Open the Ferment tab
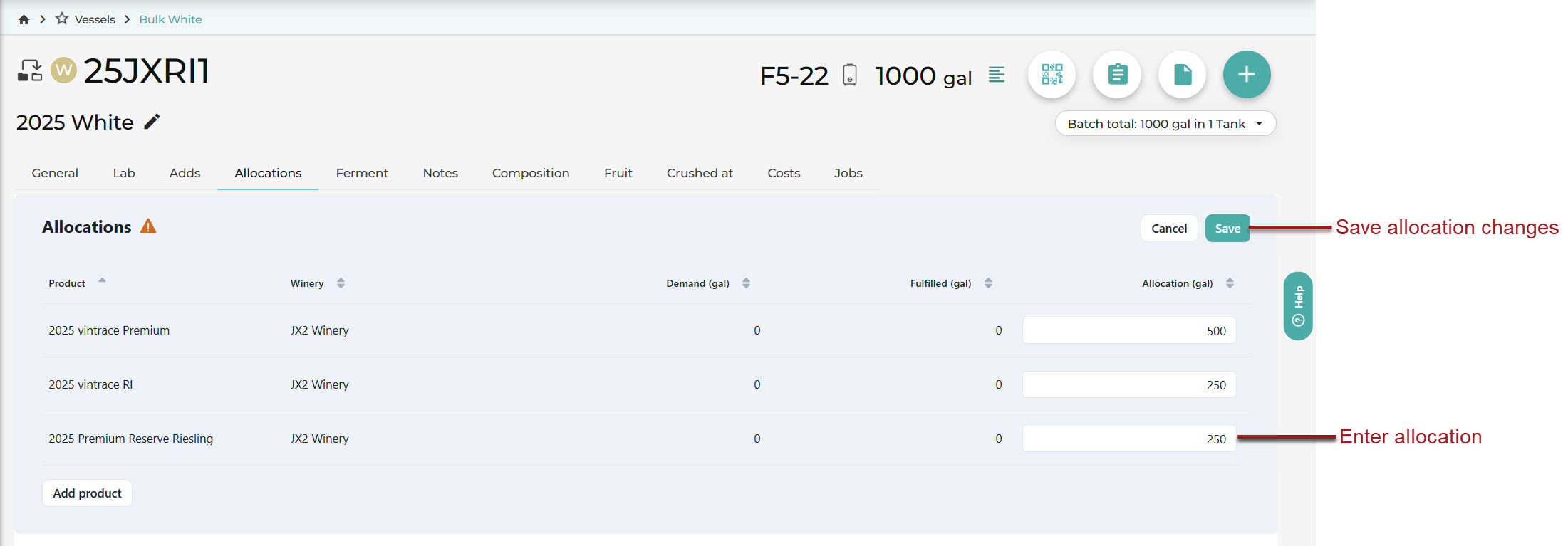 coord(362,173)
